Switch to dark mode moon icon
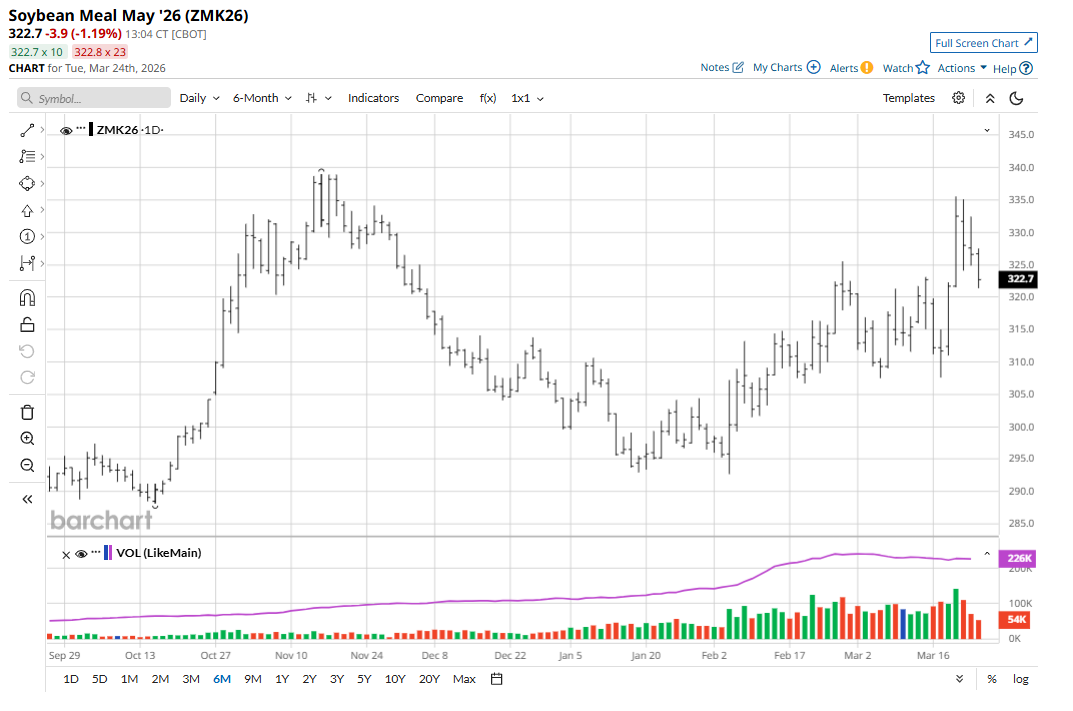Image resolution: width=1073 pixels, height=711 pixels. 1016,99
